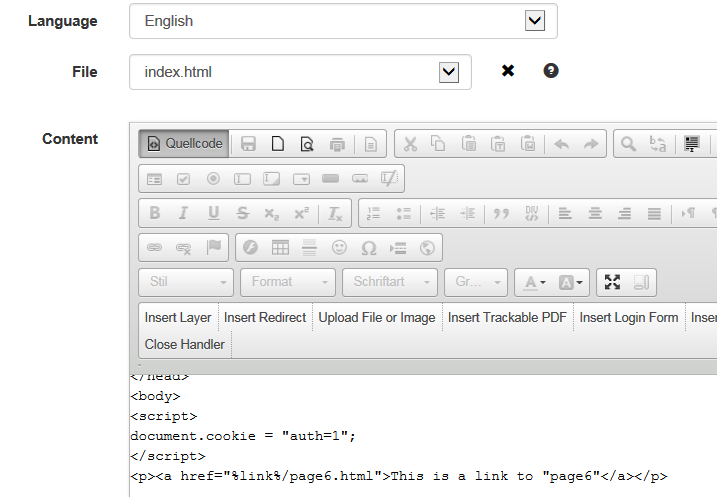Open the background color picker
Screen dimensions: 717x497
pos(570,282)
